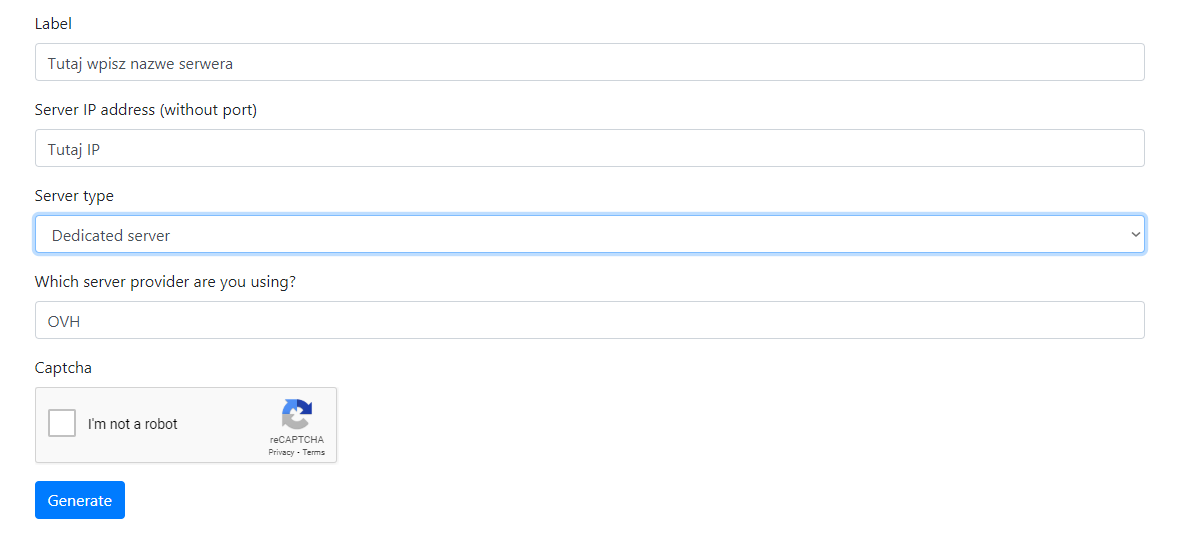Viewport: 1189px width, 547px height.
Task: Click the "Captcha" caption above the widget
Action: coord(63,368)
